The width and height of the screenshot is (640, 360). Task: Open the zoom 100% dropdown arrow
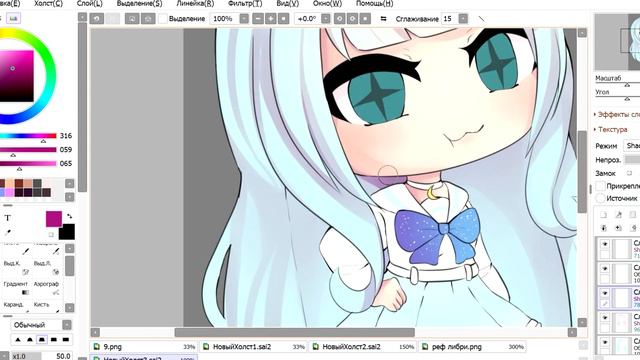244,19
